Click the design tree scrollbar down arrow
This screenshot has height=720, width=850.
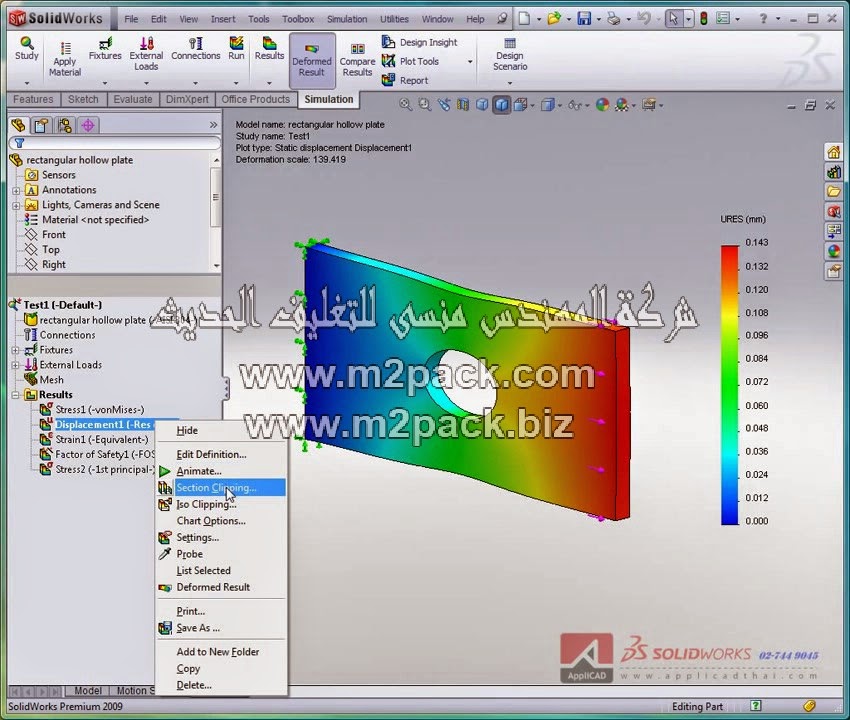(216, 266)
